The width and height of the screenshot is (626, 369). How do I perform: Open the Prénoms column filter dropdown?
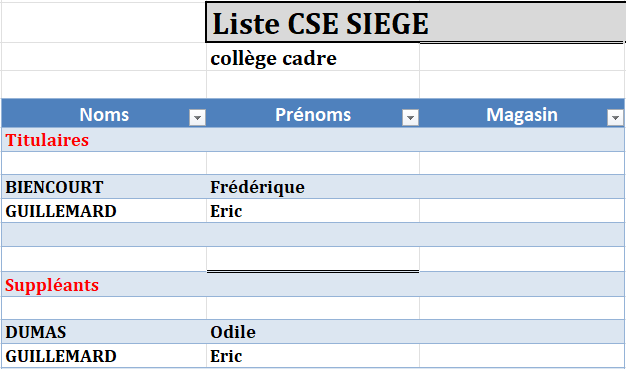410,118
